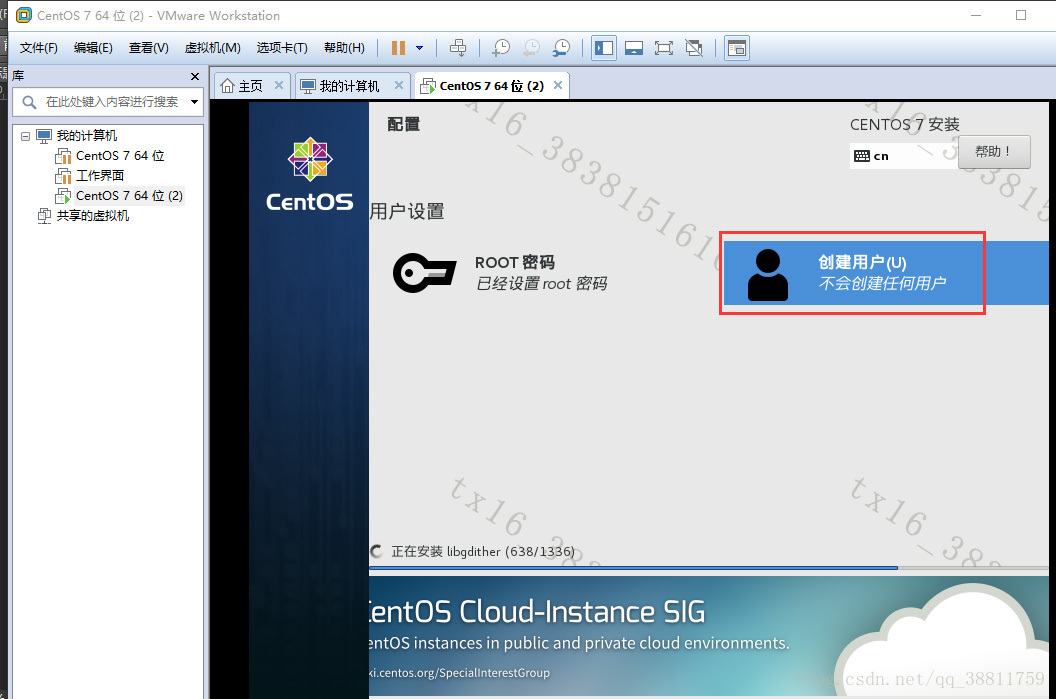Viewport: 1056px width, 699px height.
Task: Open the 帮助(H) menu
Action: point(344,48)
